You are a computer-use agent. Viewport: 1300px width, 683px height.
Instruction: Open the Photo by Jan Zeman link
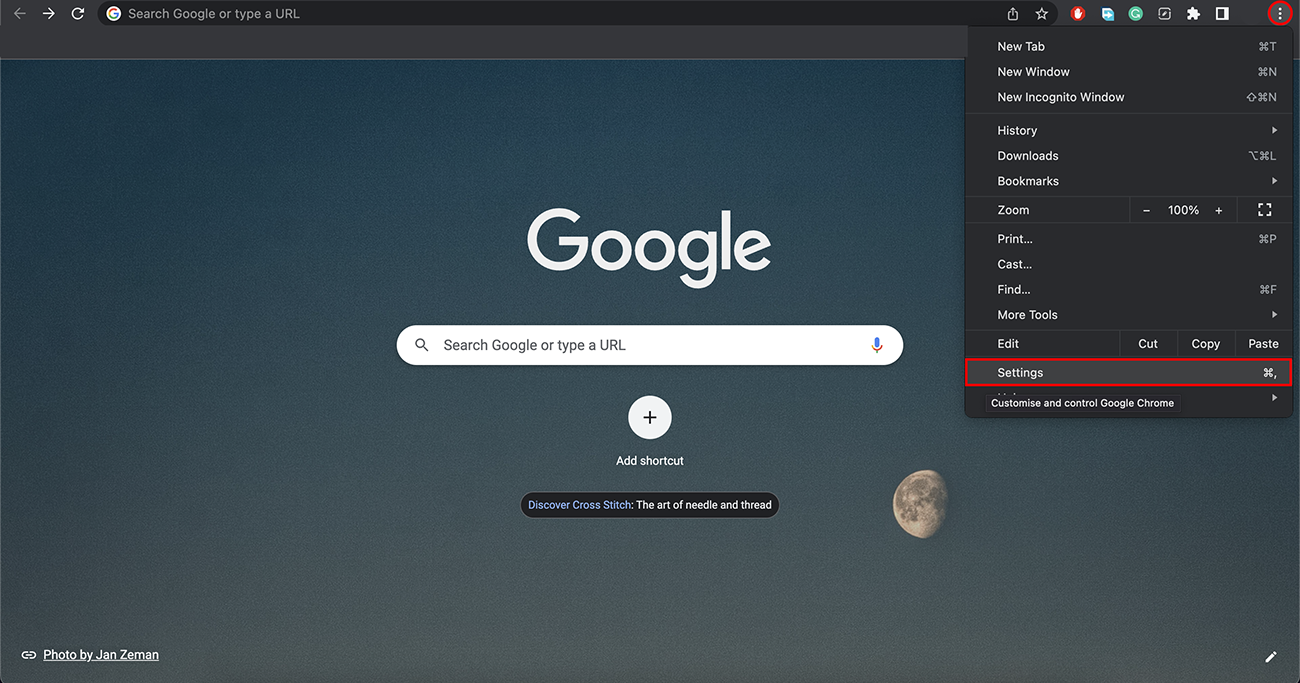coord(101,655)
